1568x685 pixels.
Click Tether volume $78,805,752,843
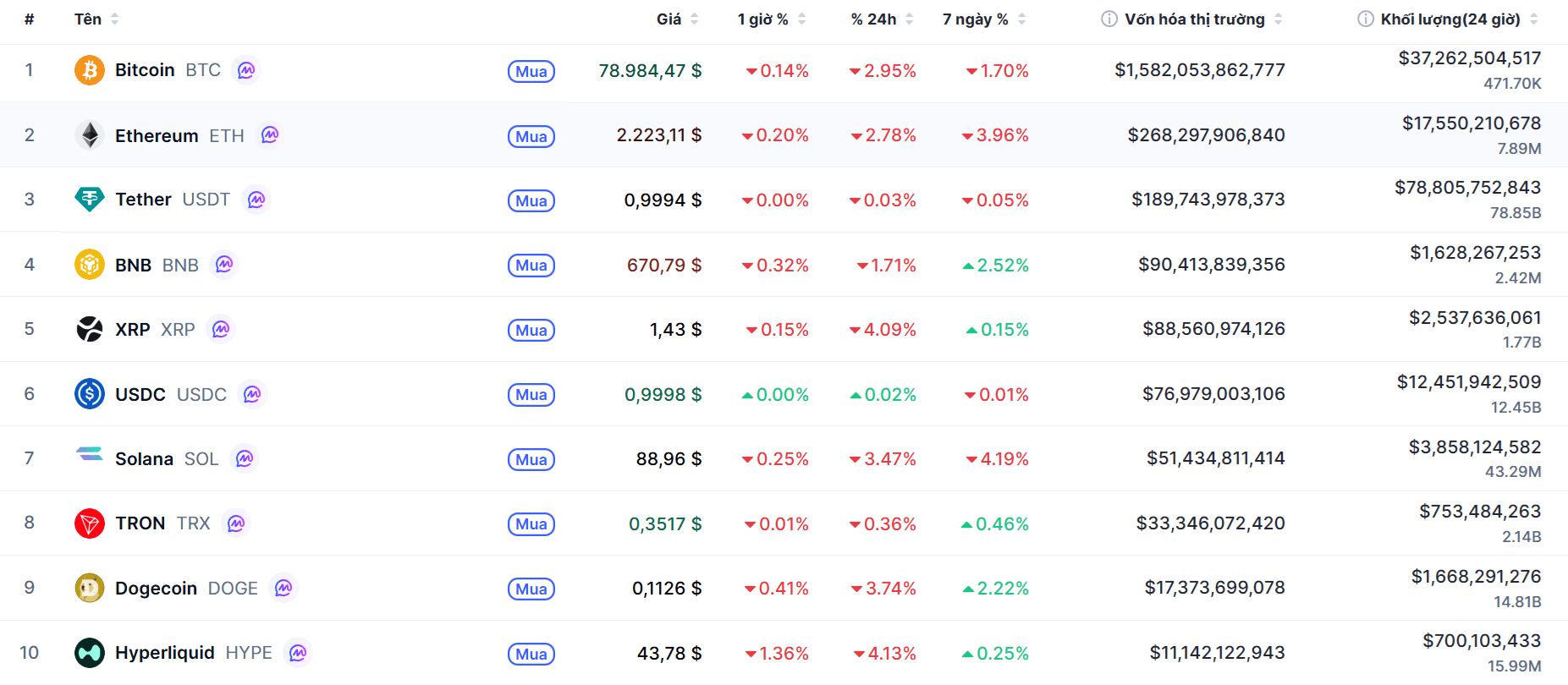(x=1468, y=188)
